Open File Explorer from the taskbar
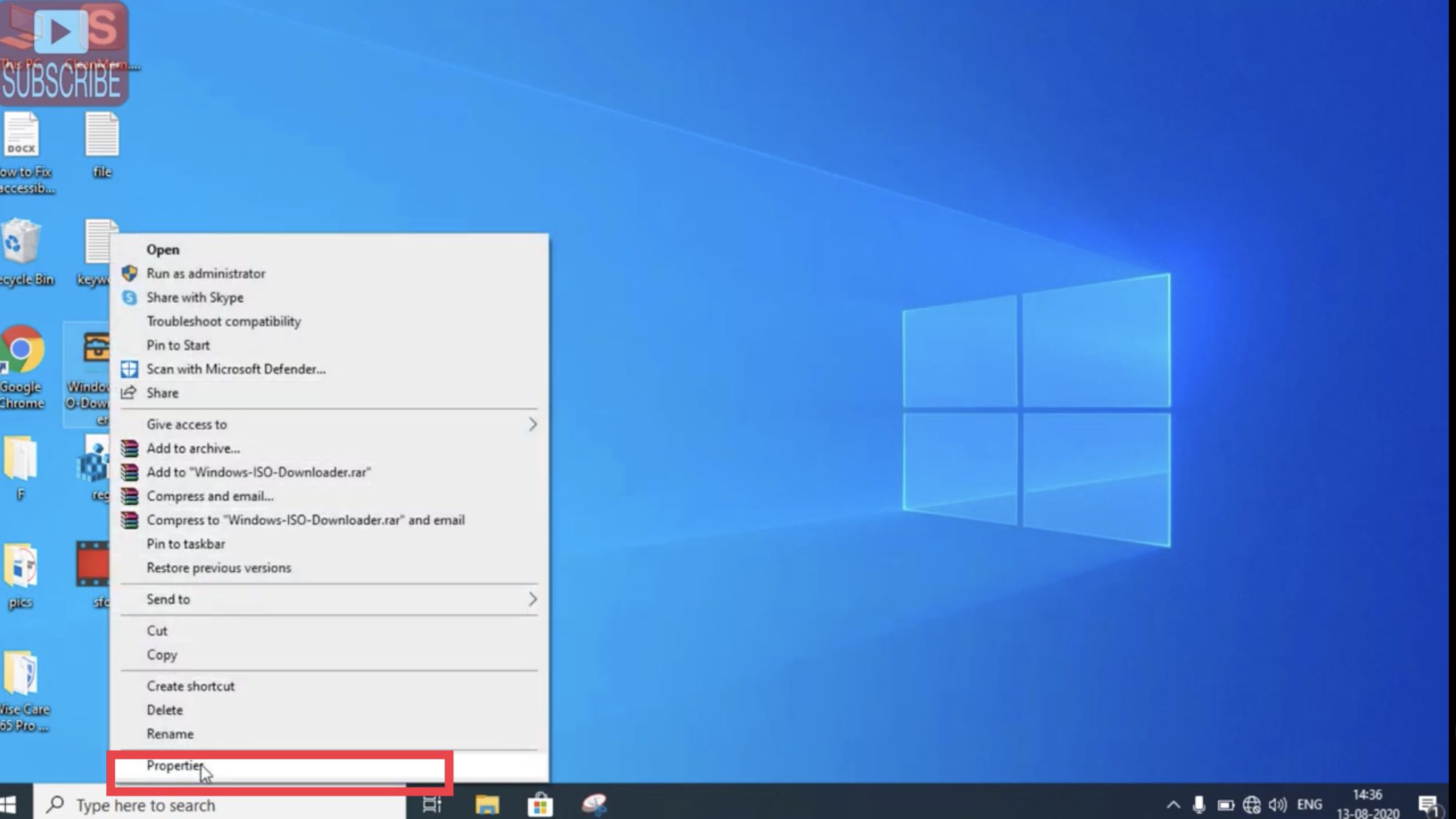Screen dimensions: 1456x819 click(486, 804)
